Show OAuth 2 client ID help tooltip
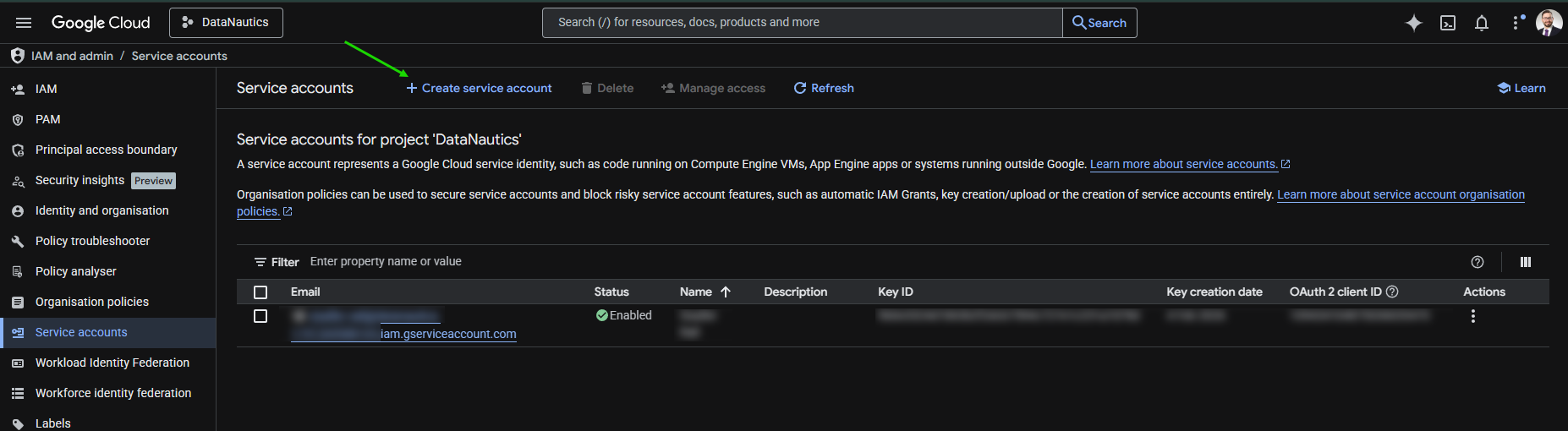Image resolution: width=1568 pixels, height=431 pixels. click(x=1392, y=292)
